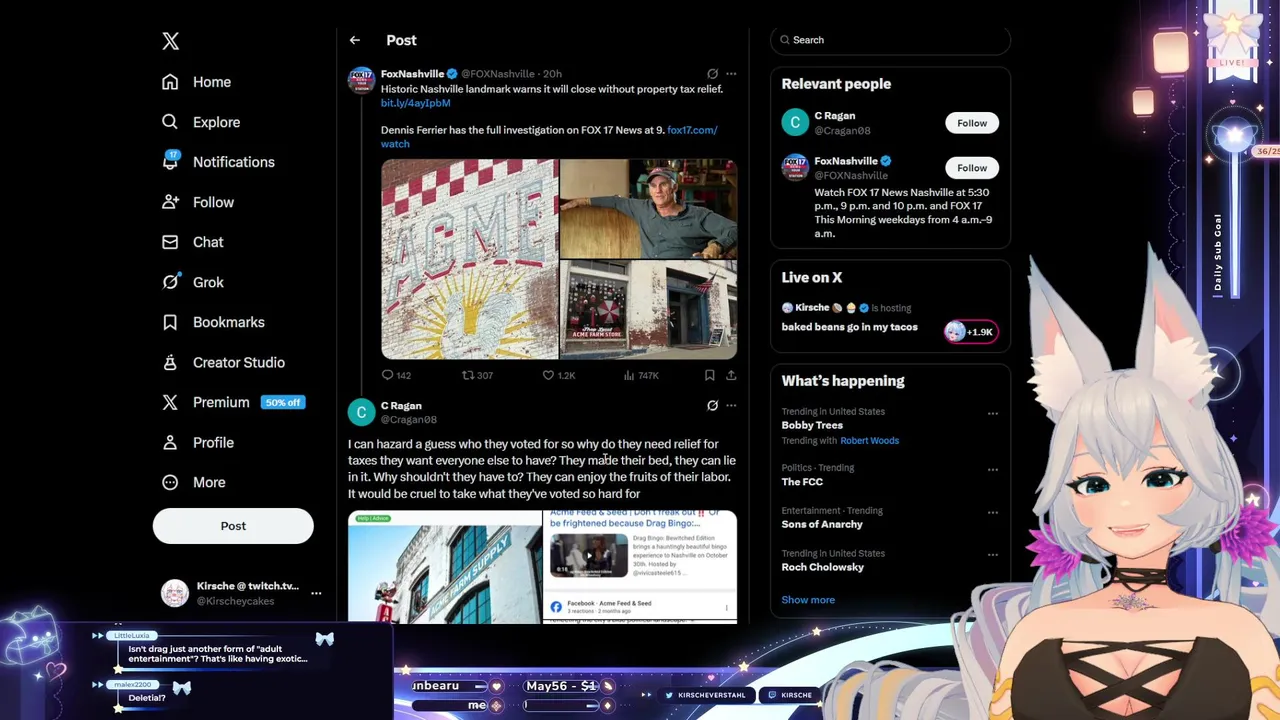Click FoxNashville avatar in Relevant people
1280x720 pixels.
pyautogui.click(x=795, y=167)
